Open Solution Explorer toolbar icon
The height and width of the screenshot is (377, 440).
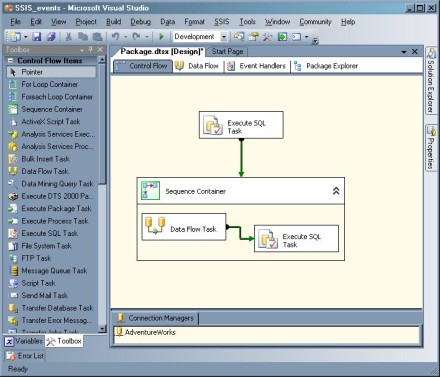[239, 36]
